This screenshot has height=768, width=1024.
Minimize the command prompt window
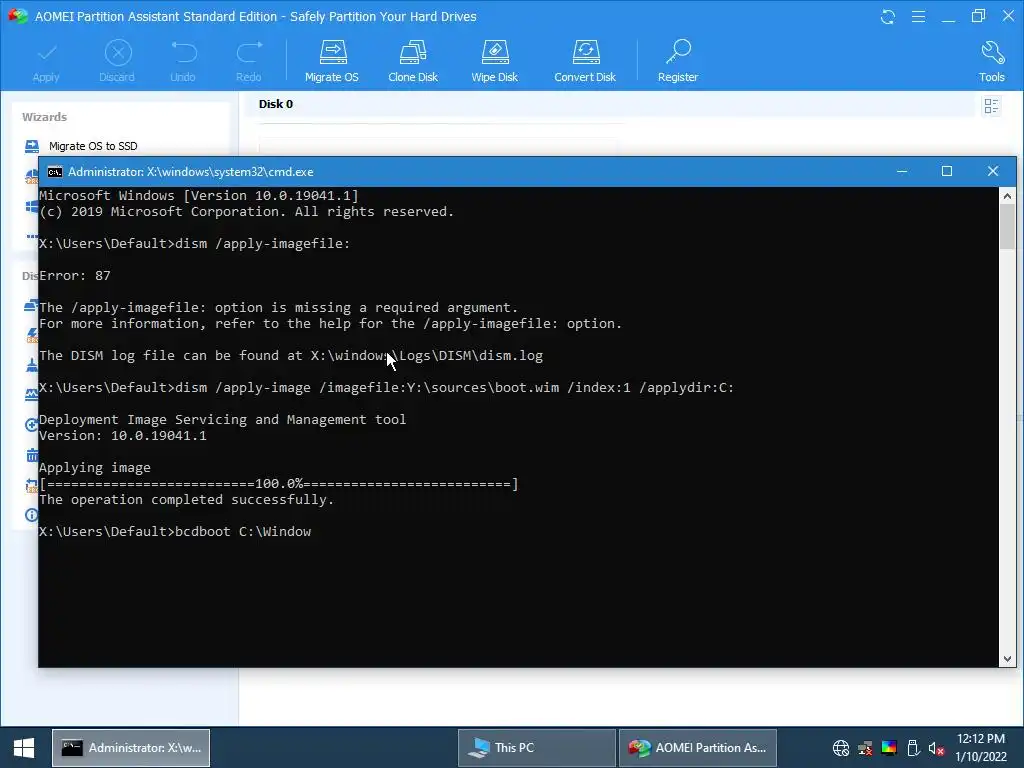(902, 172)
